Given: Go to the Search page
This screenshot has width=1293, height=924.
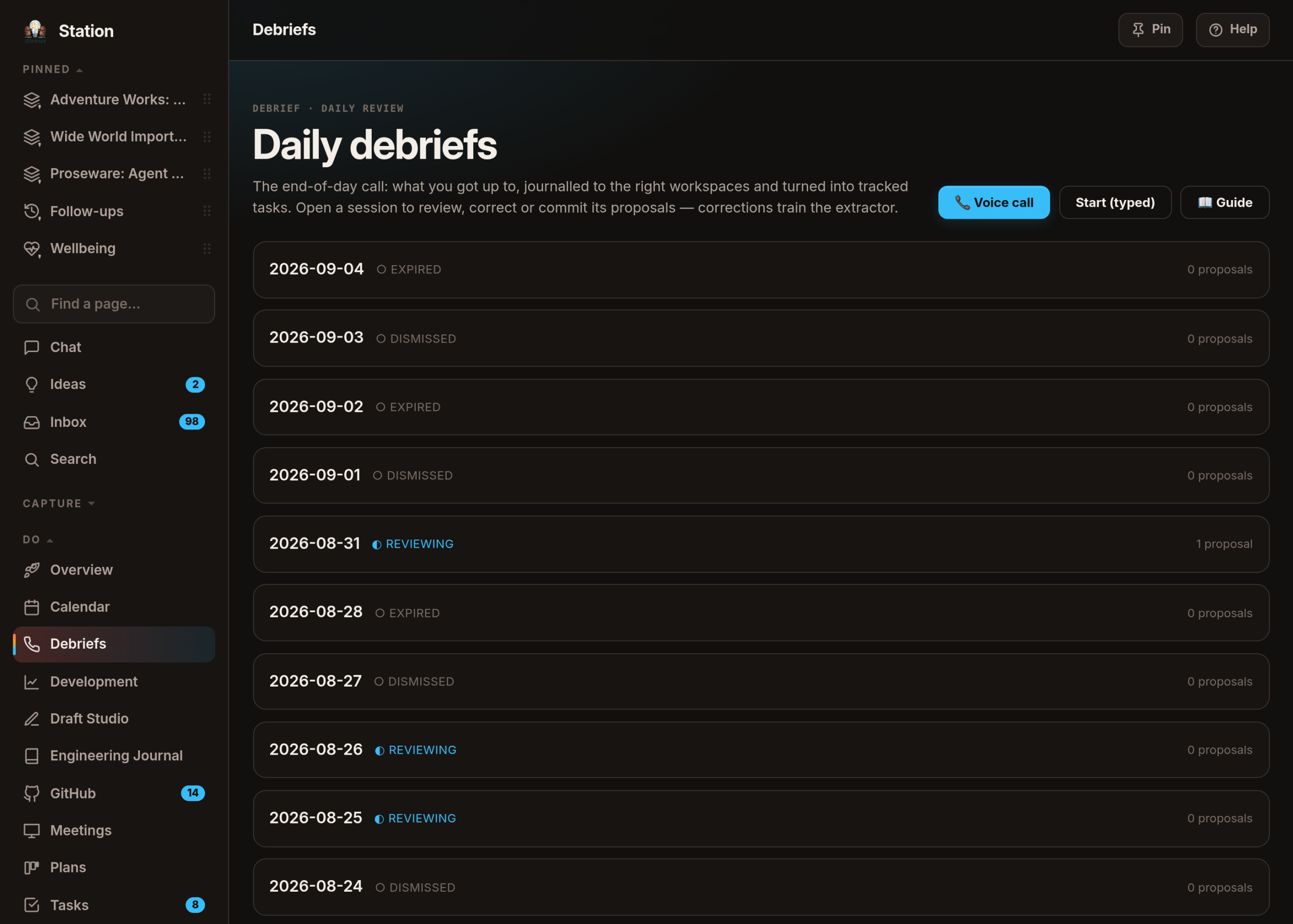Looking at the screenshot, I should pyautogui.click(x=114, y=459).
